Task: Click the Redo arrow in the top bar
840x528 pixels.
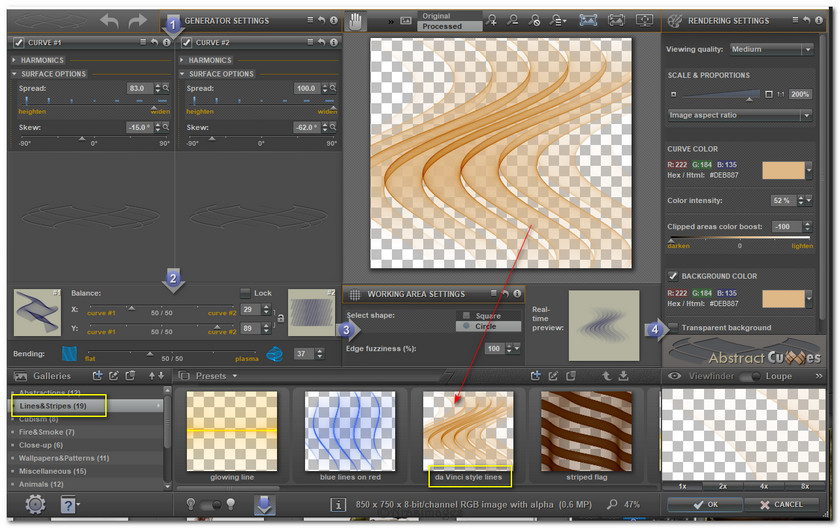Action: point(138,21)
